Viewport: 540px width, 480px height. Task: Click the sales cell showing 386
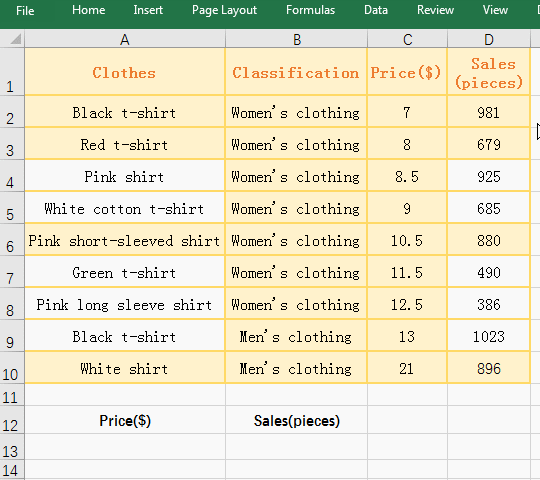(489, 304)
